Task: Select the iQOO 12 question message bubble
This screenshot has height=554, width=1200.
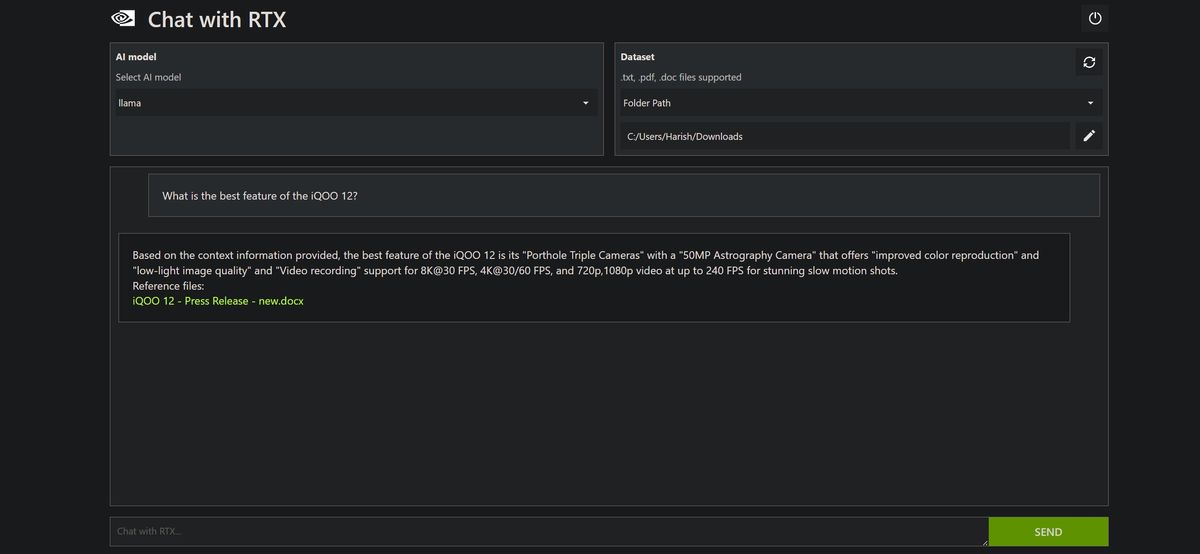Action: (624, 195)
